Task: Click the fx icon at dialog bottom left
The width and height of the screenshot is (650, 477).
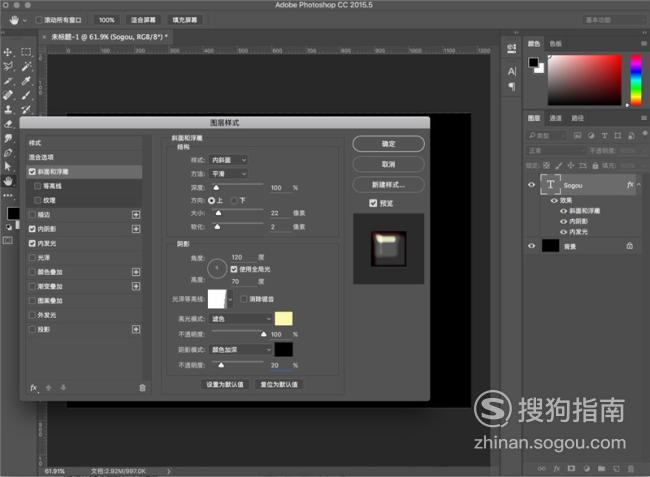Action: [34, 388]
